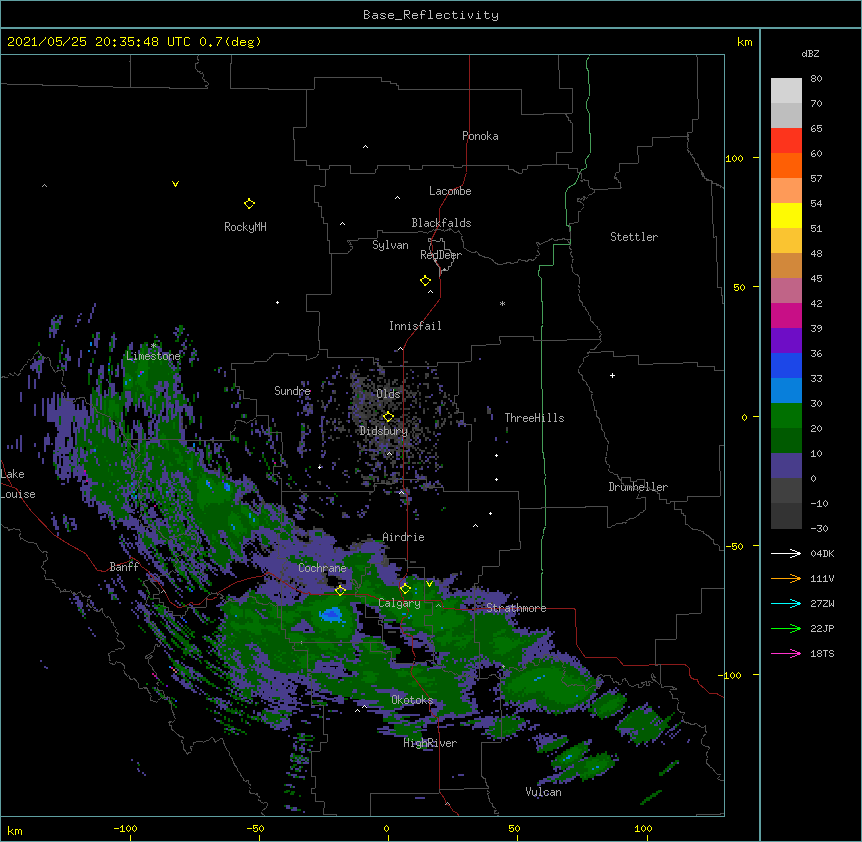Click the yellow diamond marker below RedDeer
Viewport: 862px width, 842px height.
pyautogui.click(x=425, y=281)
